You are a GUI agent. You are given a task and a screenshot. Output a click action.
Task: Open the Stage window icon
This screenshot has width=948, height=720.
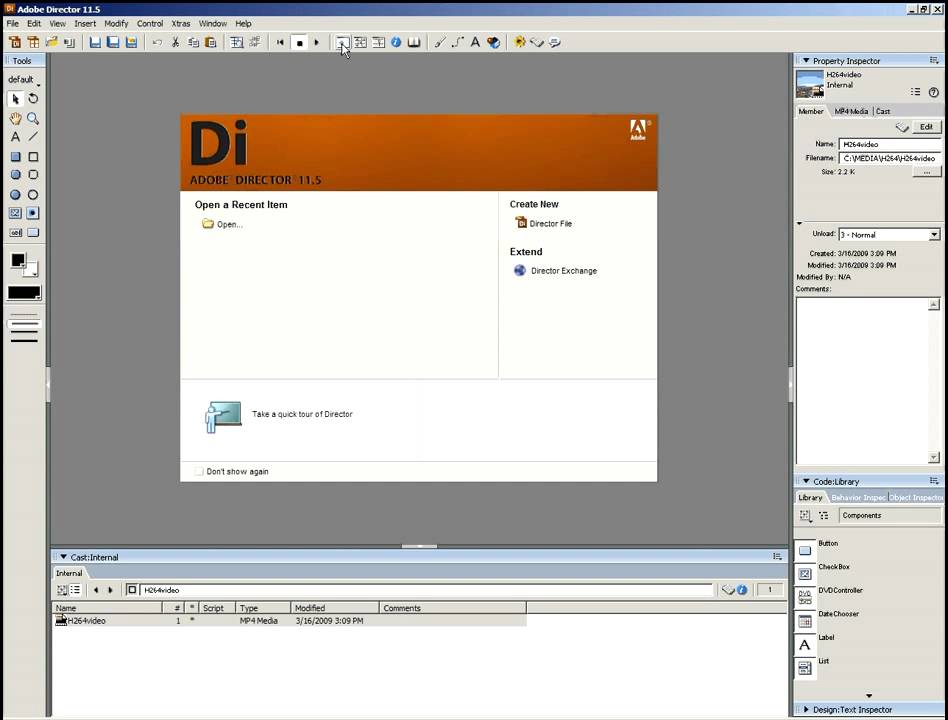tap(342, 42)
